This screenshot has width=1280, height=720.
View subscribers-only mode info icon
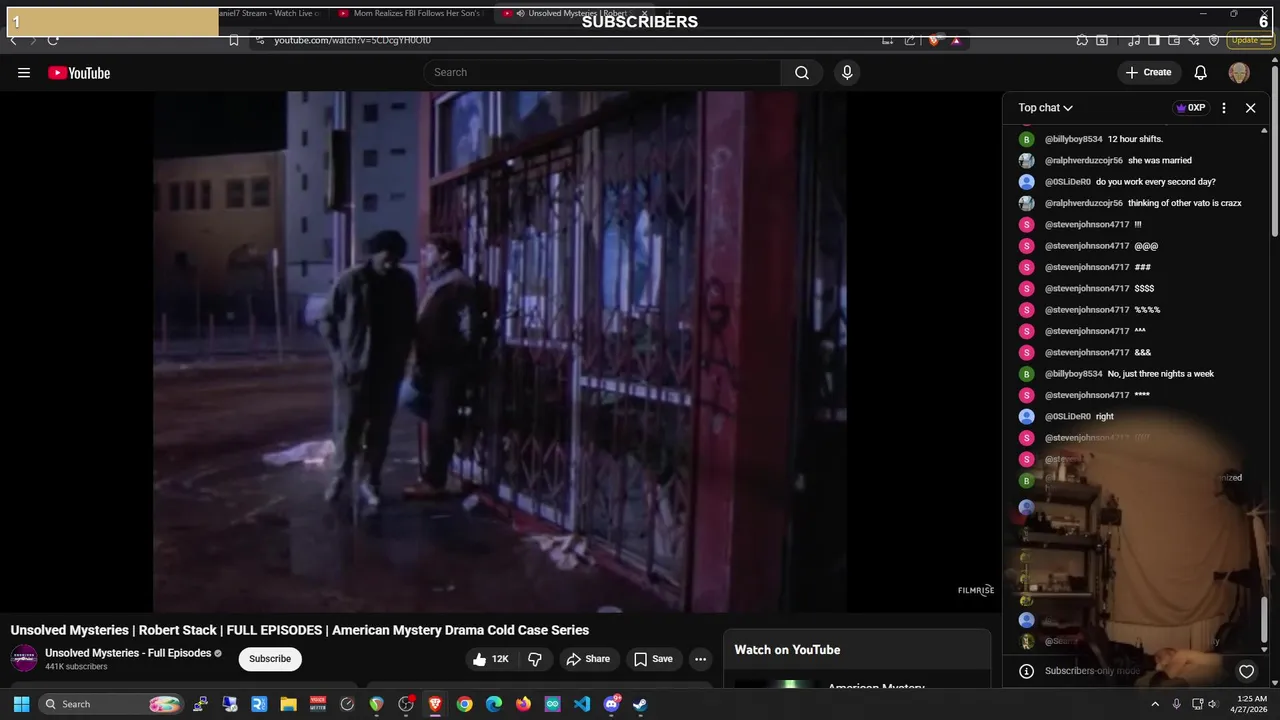coord(1026,671)
